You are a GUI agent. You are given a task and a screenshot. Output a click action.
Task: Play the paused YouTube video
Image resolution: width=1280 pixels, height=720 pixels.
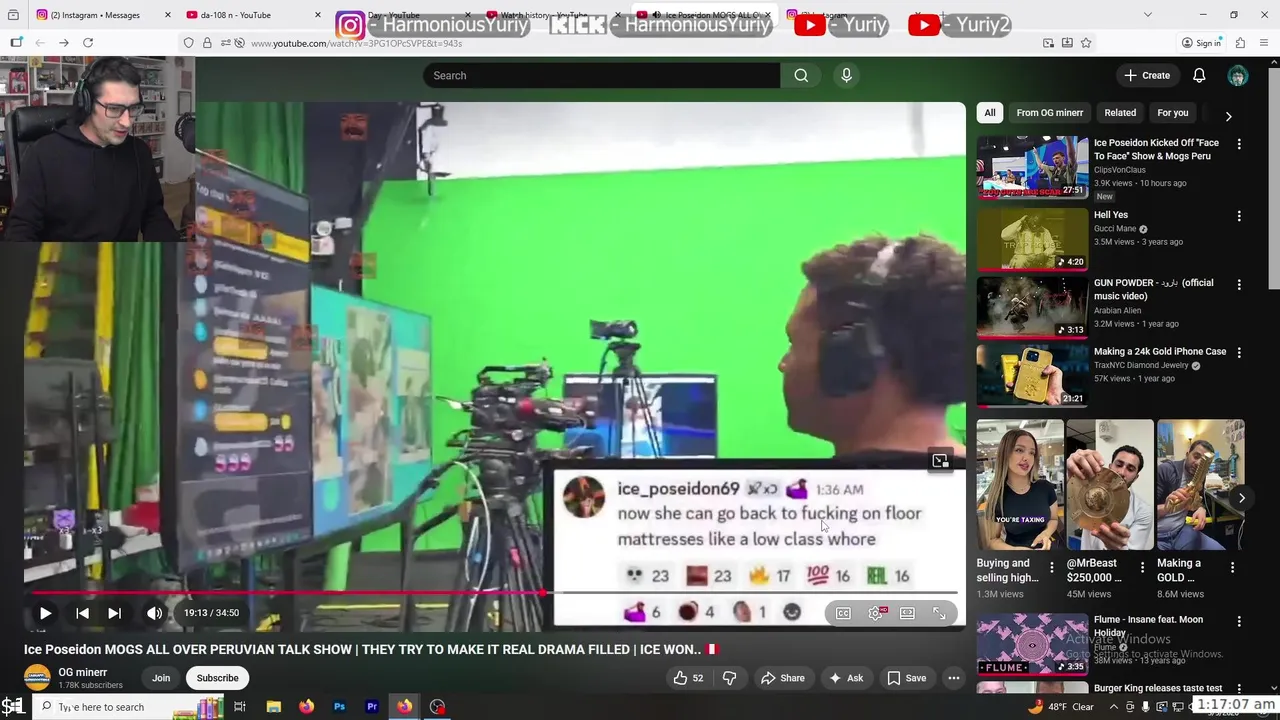(45, 613)
